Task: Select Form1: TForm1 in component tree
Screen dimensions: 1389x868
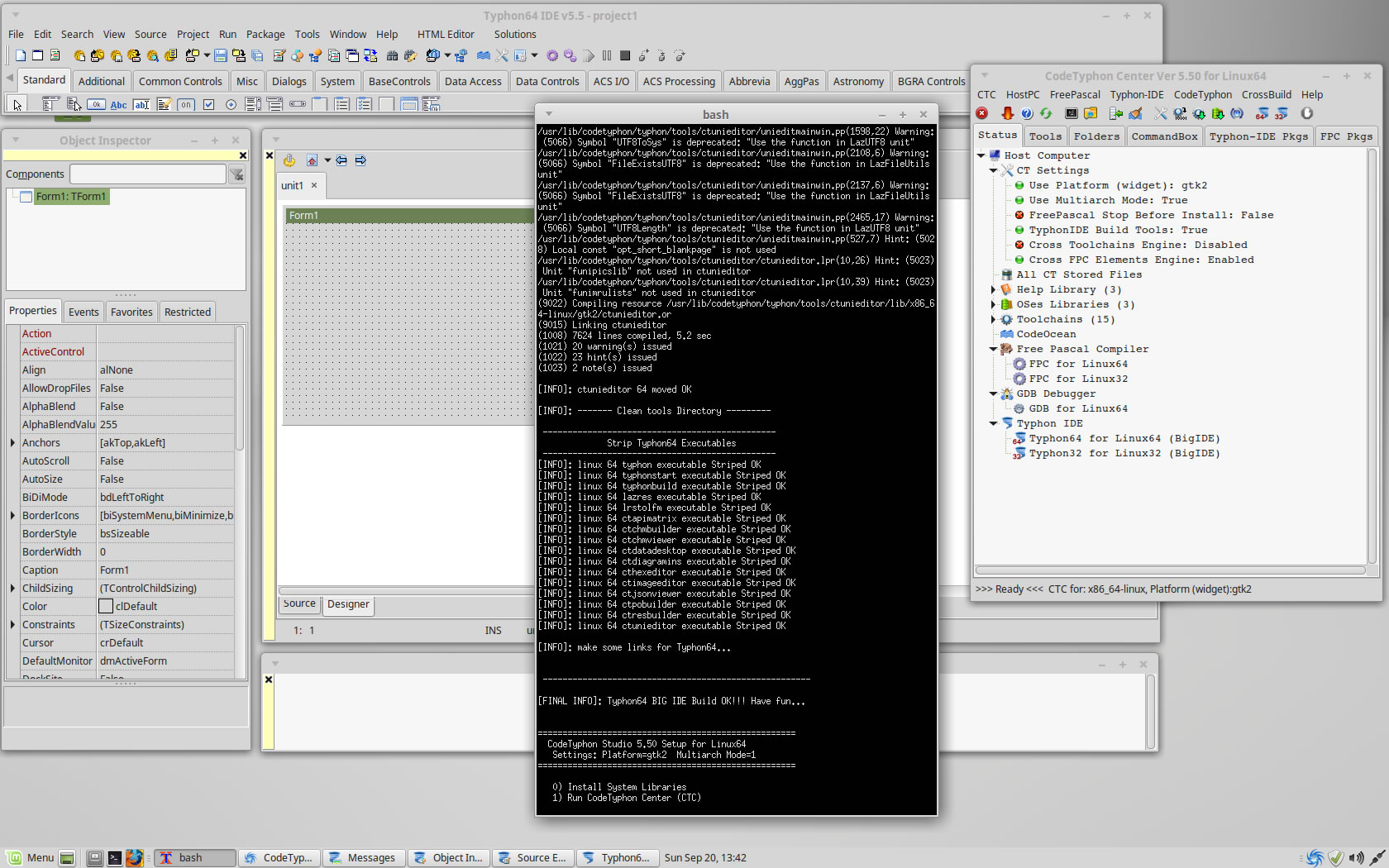Action: pos(70,197)
